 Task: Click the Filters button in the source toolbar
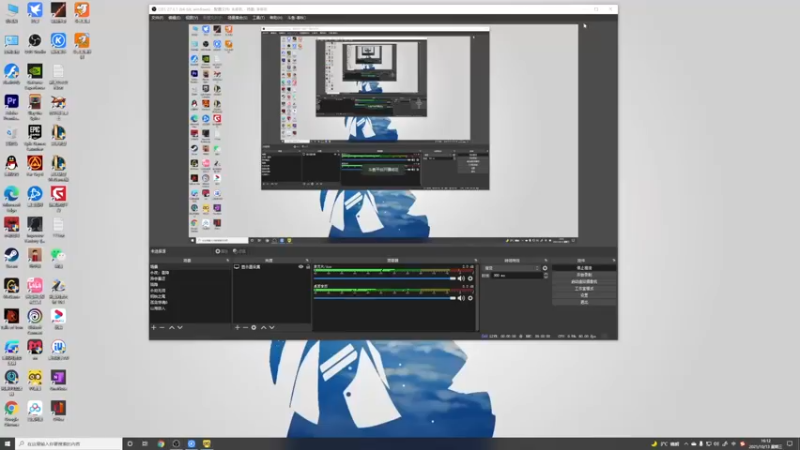click(x=239, y=251)
